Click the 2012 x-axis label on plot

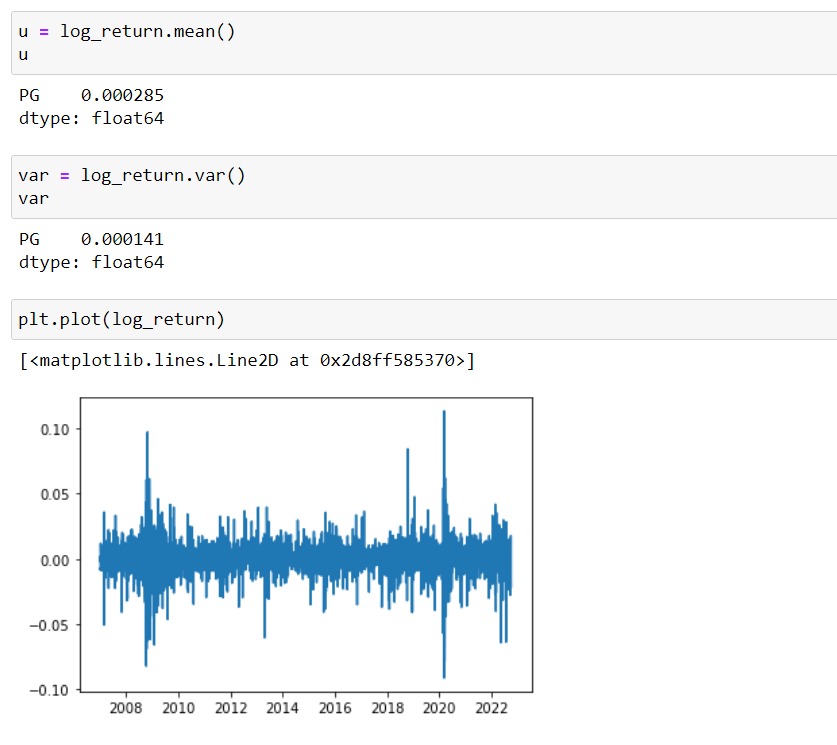(231, 708)
